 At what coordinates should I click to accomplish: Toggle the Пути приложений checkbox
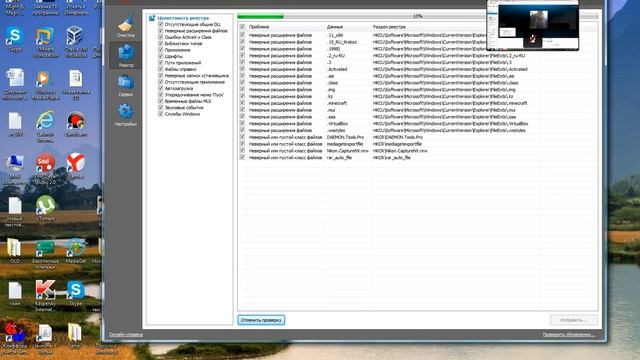click(161, 62)
